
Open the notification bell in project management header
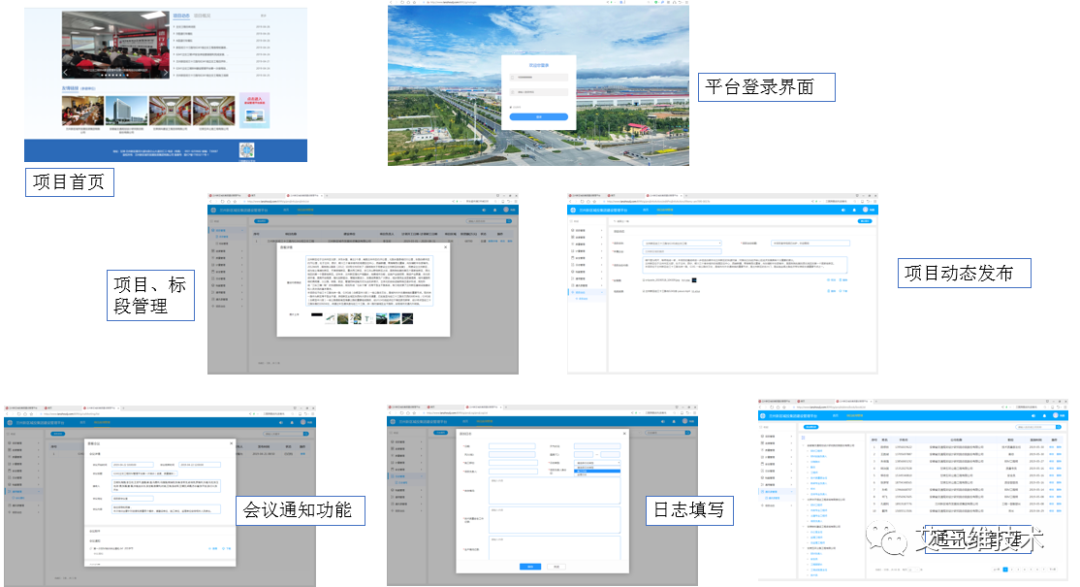pos(495,210)
